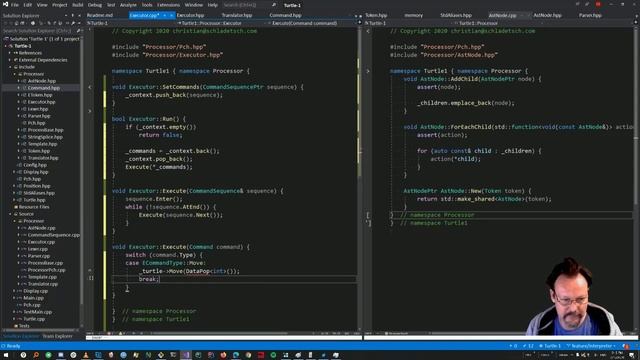Click Solution Explorer horizontal scrollbar
The width and height of the screenshot is (640, 360).
click(41, 330)
